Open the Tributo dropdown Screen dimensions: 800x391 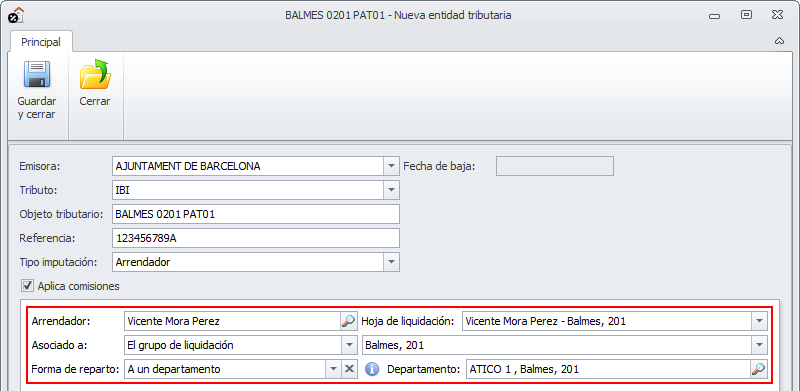(x=391, y=190)
